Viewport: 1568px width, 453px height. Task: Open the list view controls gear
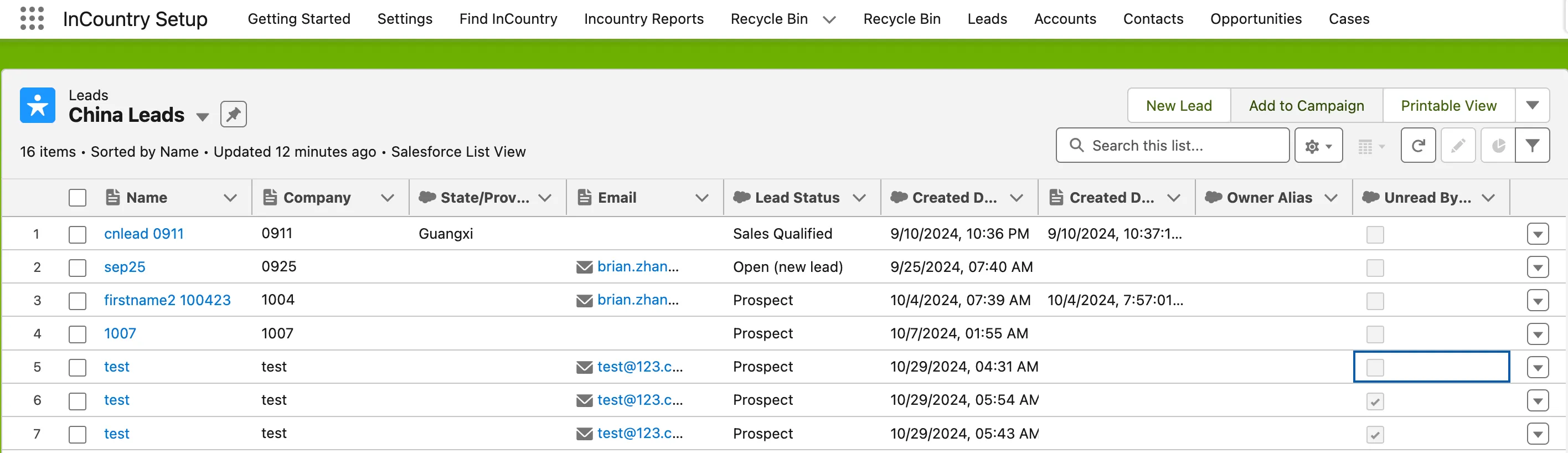pyautogui.click(x=1318, y=146)
